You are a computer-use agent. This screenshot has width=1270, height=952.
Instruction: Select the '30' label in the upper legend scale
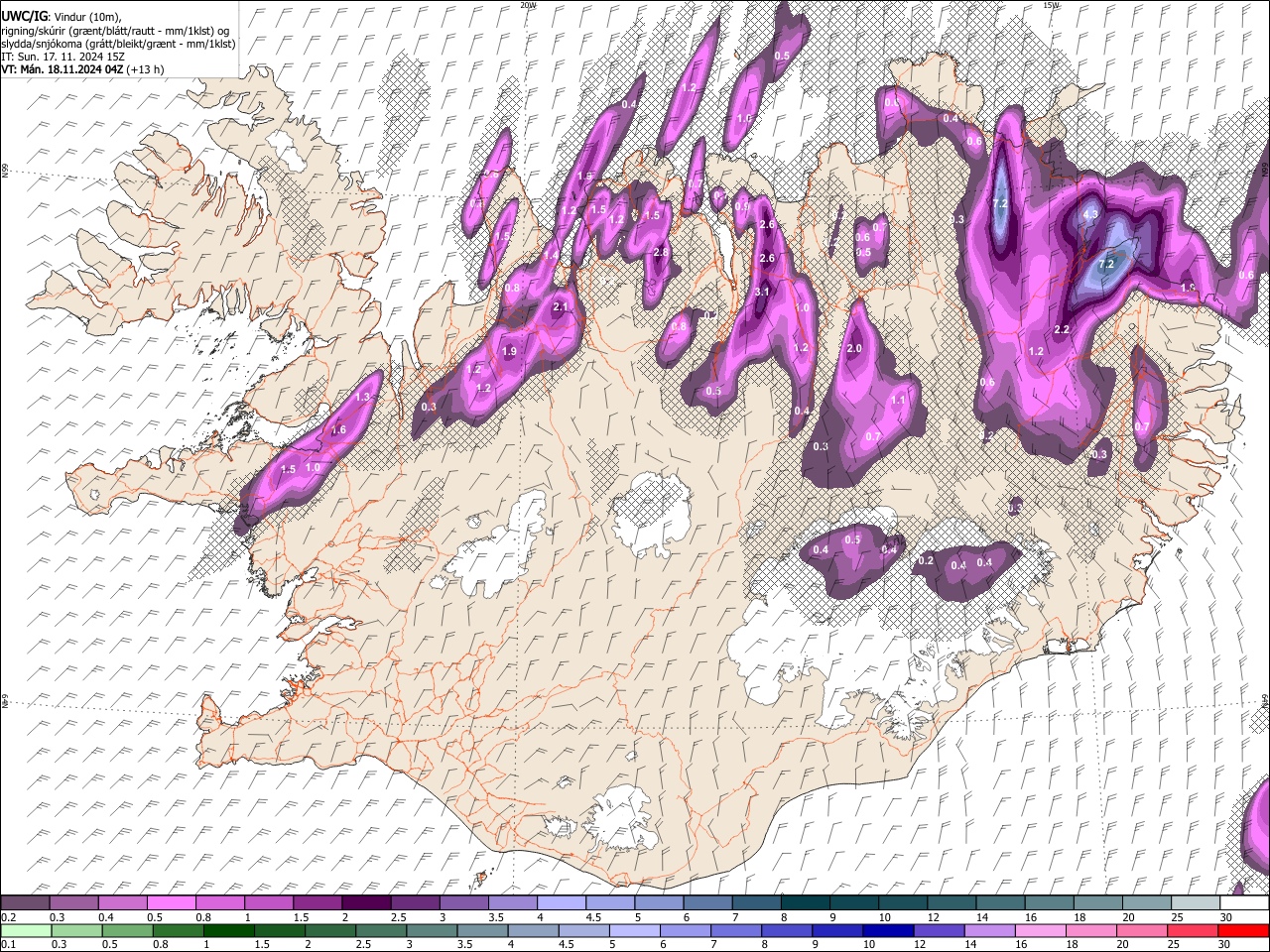click(x=1225, y=917)
